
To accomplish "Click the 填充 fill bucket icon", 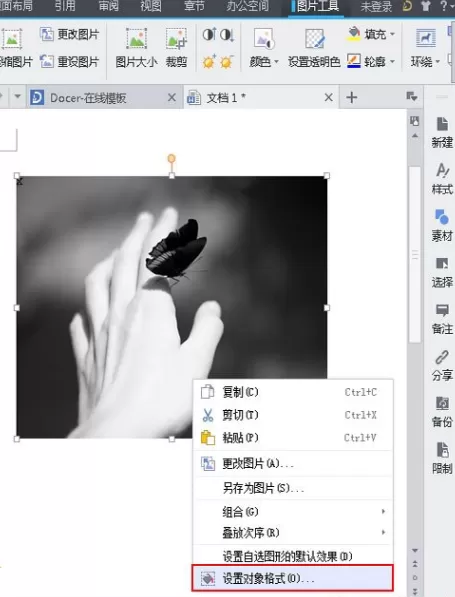I will point(354,34).
